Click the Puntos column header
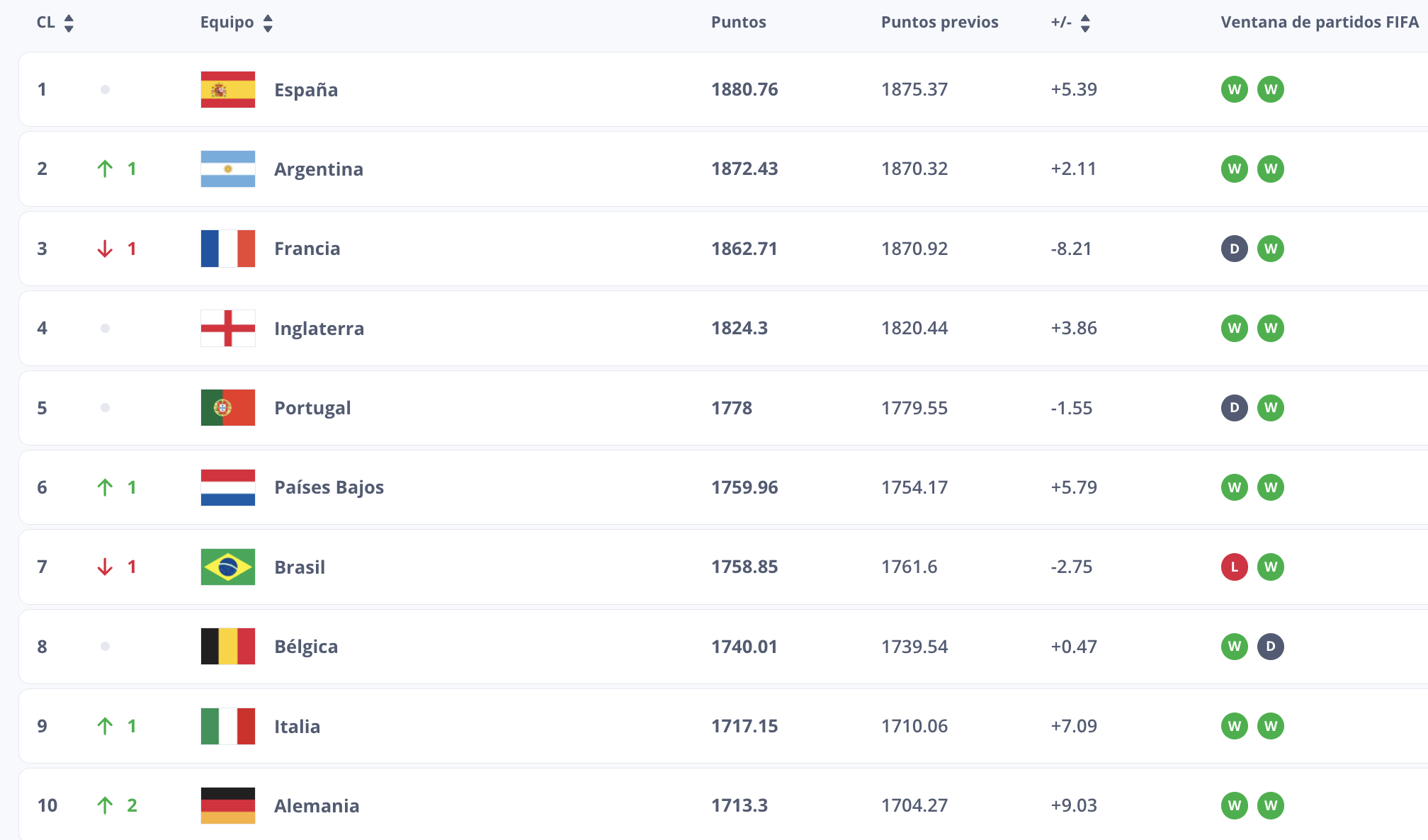Screen dimensions: 1428x840 pyautogui.click(x=738, y=23)
